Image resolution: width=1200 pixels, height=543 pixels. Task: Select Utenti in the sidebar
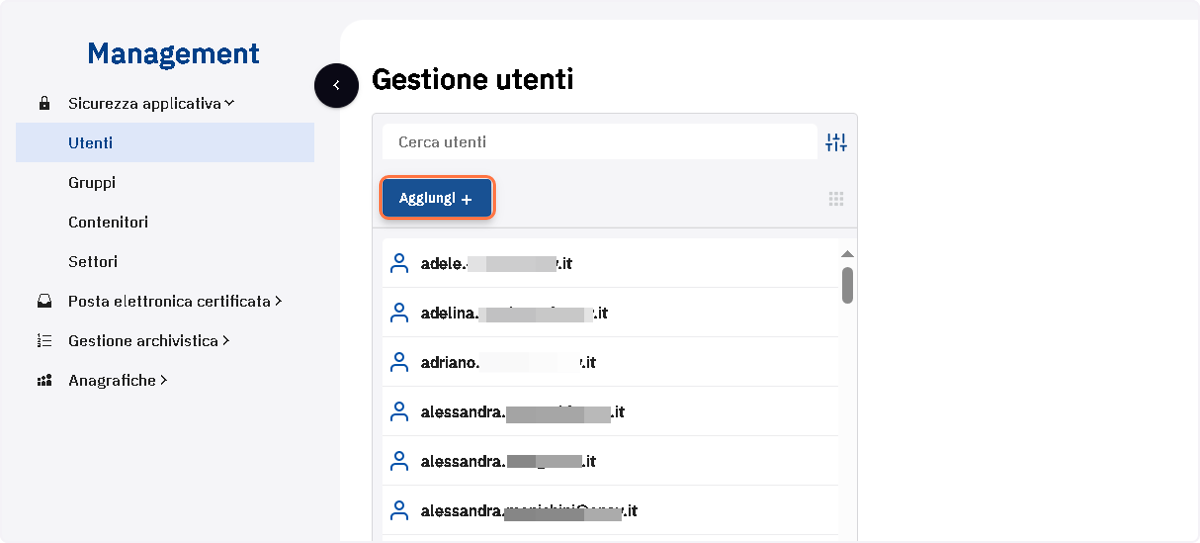click(x=165, y=143)
